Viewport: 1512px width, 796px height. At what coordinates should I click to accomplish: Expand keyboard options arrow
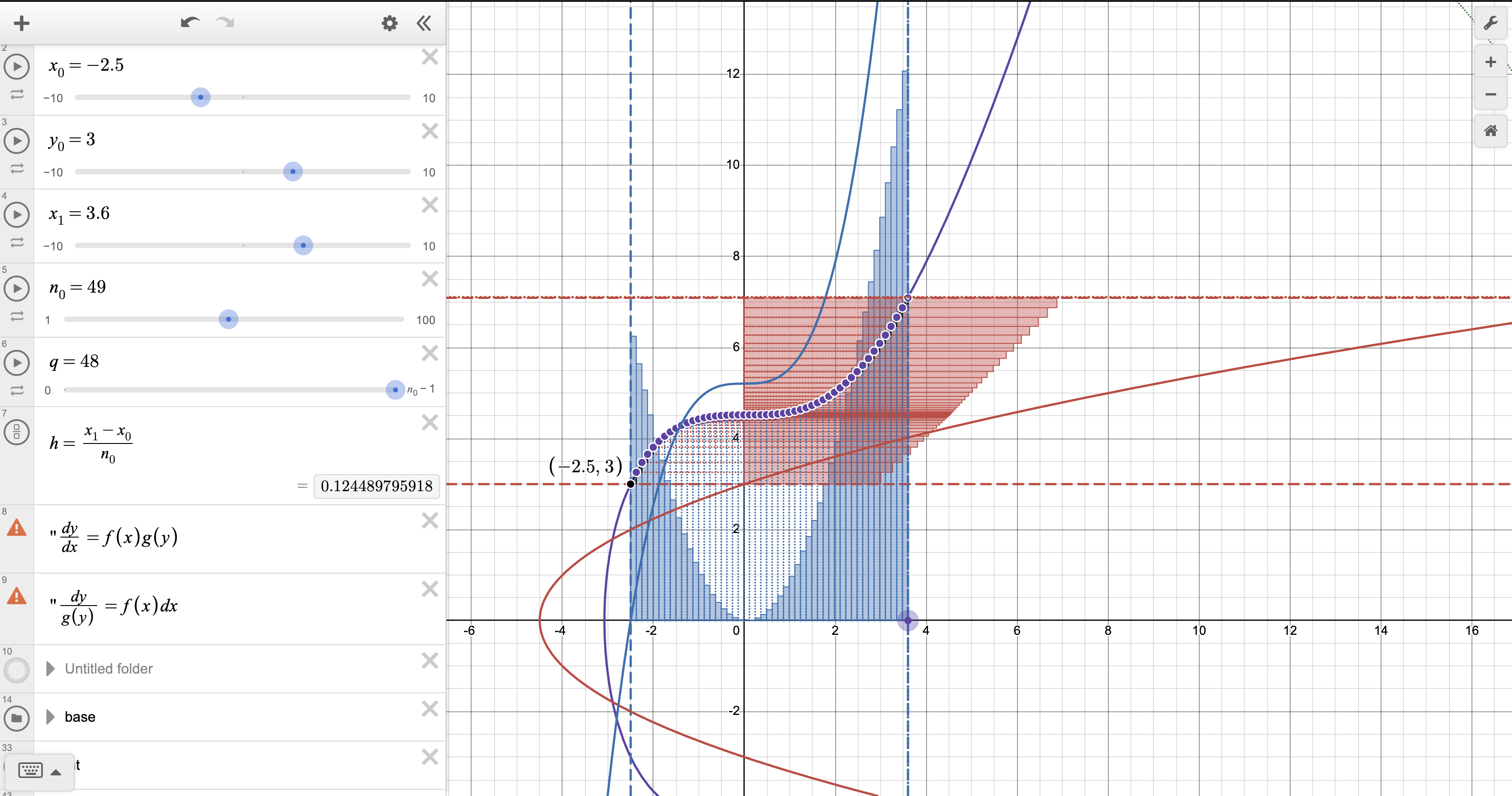coord(56,772)
